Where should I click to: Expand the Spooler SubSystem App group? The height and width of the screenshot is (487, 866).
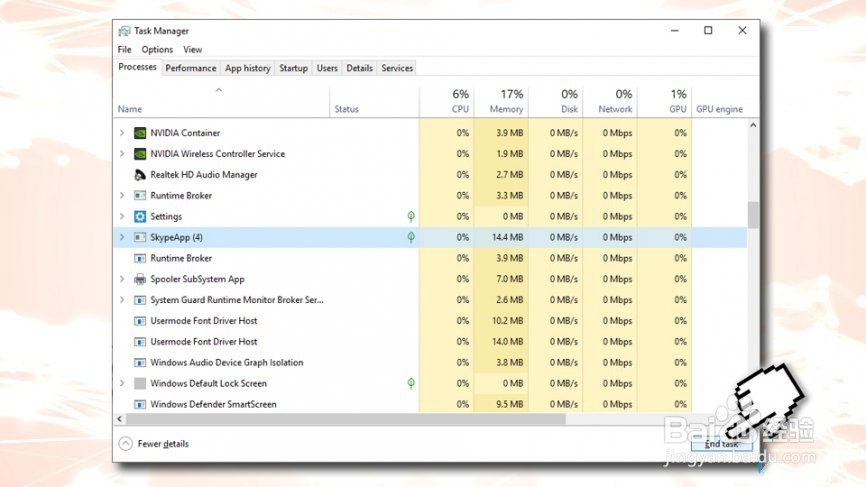click(x=122, y=279)
